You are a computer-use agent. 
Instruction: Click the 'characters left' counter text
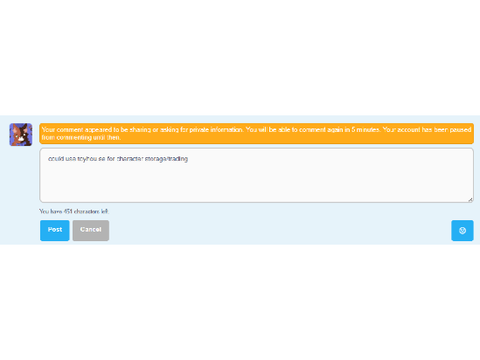(74, 211)
